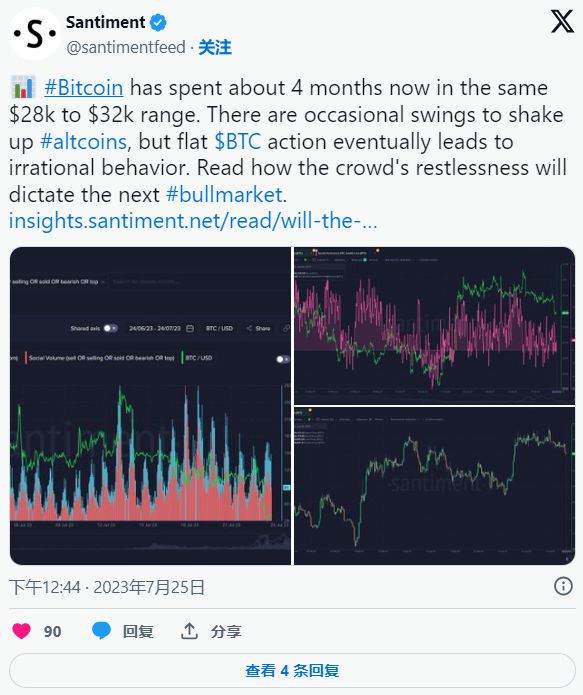The height and width of the screenshot is (695, 583).
Task: Click the blue verified badge
Action: 158,23
